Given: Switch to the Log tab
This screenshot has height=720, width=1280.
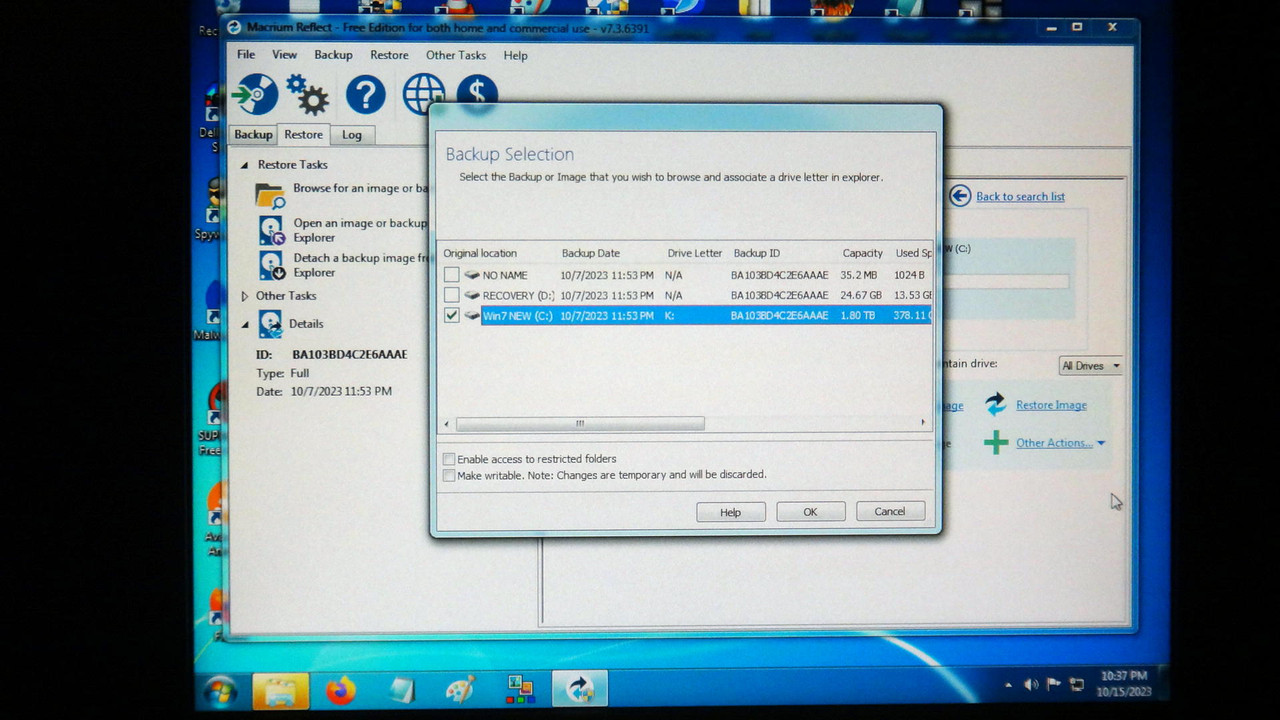Looking at the screenshot, I should pos(352,135).
